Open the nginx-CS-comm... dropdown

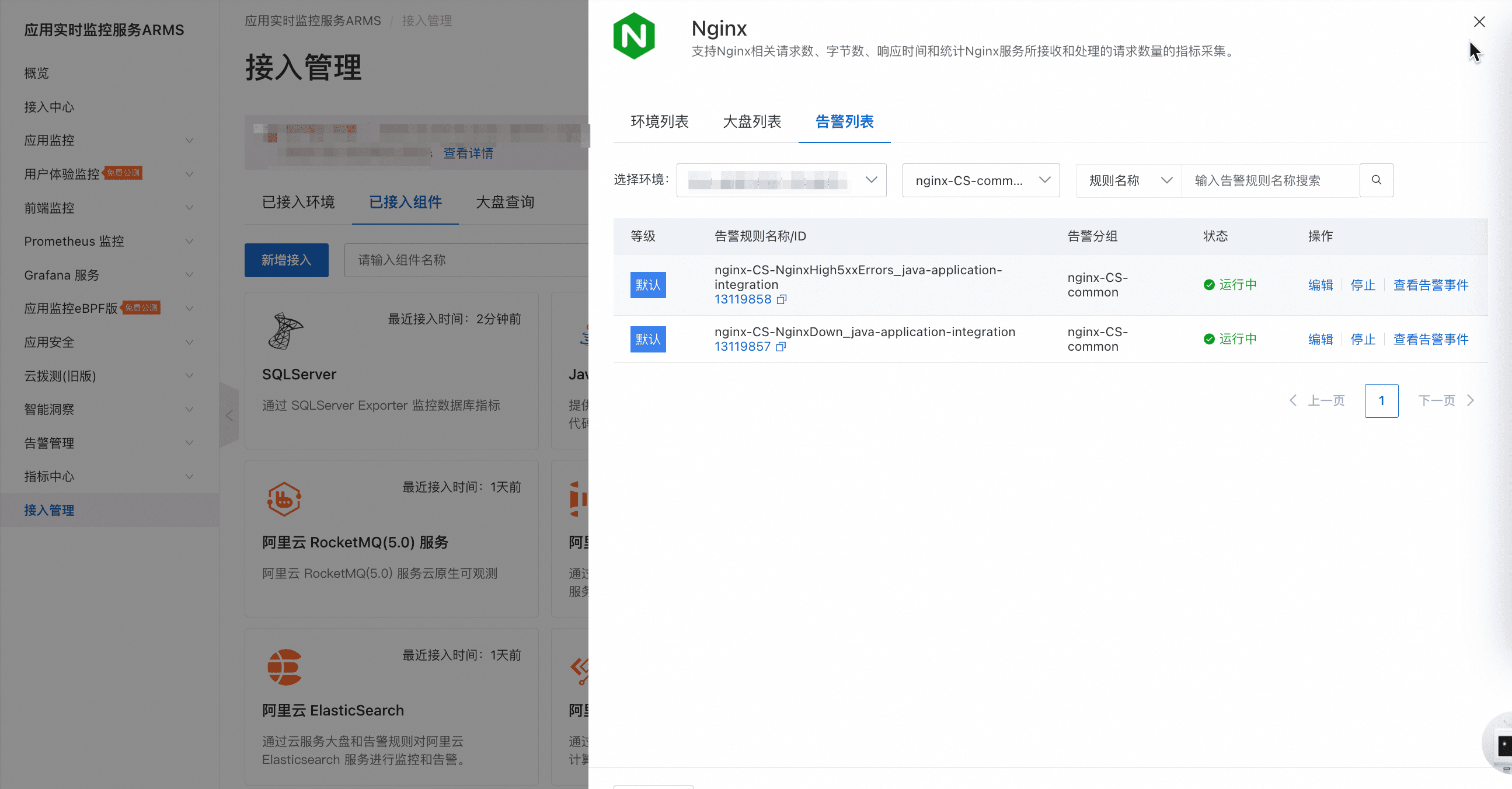pos(980,180)
